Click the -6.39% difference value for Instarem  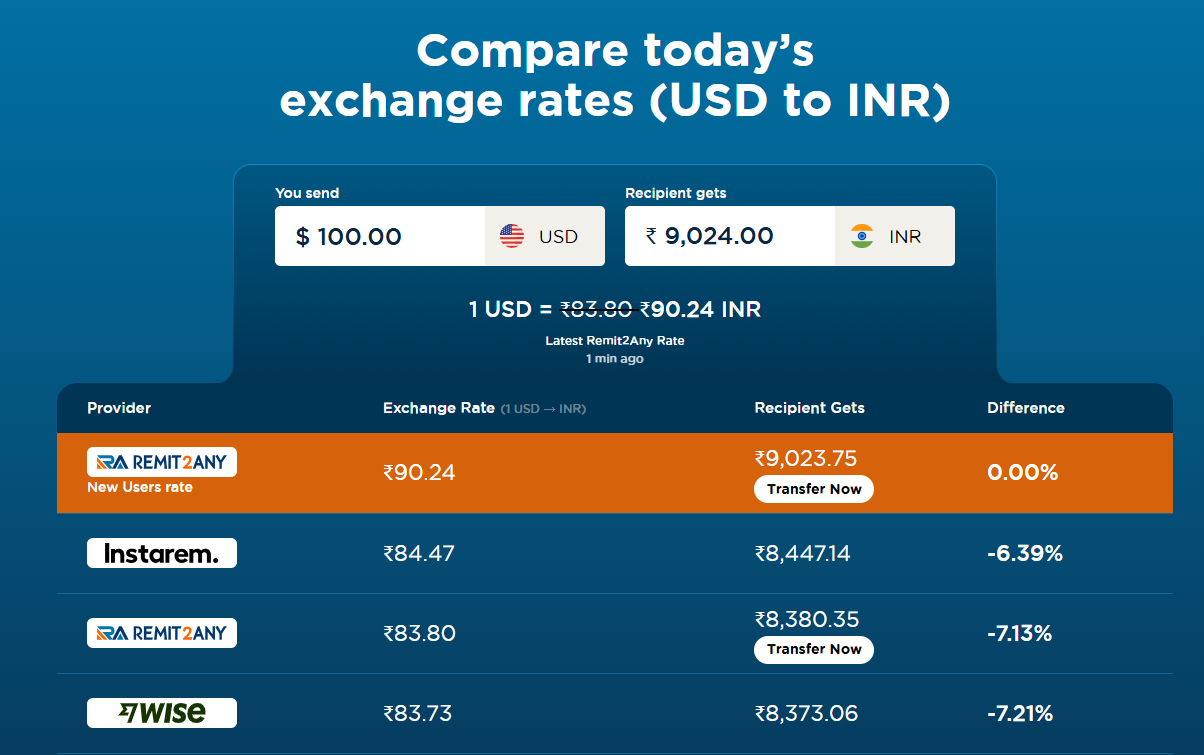pyautogui.click(x=1025, y=553)
